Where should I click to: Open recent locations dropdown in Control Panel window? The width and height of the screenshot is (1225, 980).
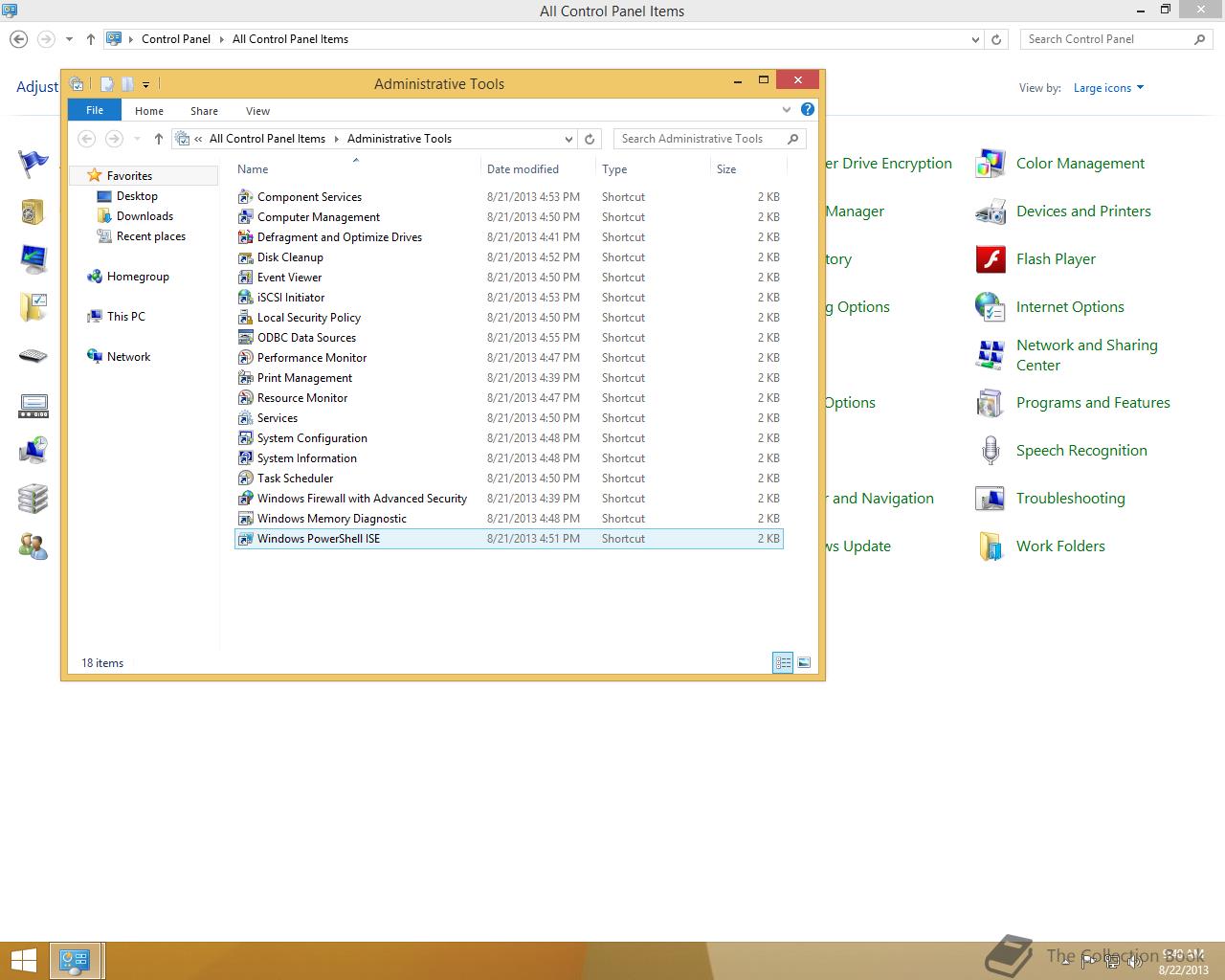click(x=69, y=39)
